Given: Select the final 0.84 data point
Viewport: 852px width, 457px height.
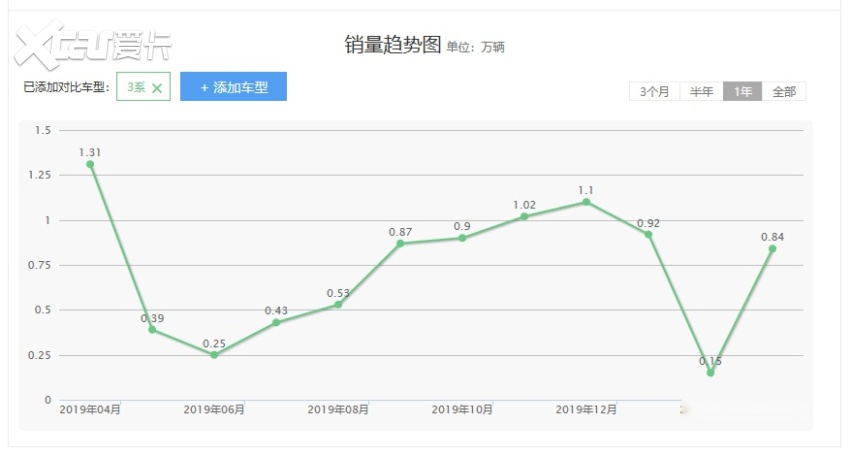Looking at the screenshot, I should (x=772, y=248).
